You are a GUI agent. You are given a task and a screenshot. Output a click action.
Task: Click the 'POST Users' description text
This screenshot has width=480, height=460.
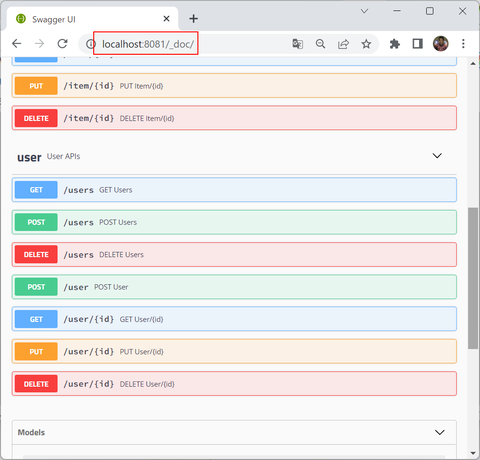(x=118, y=222)
